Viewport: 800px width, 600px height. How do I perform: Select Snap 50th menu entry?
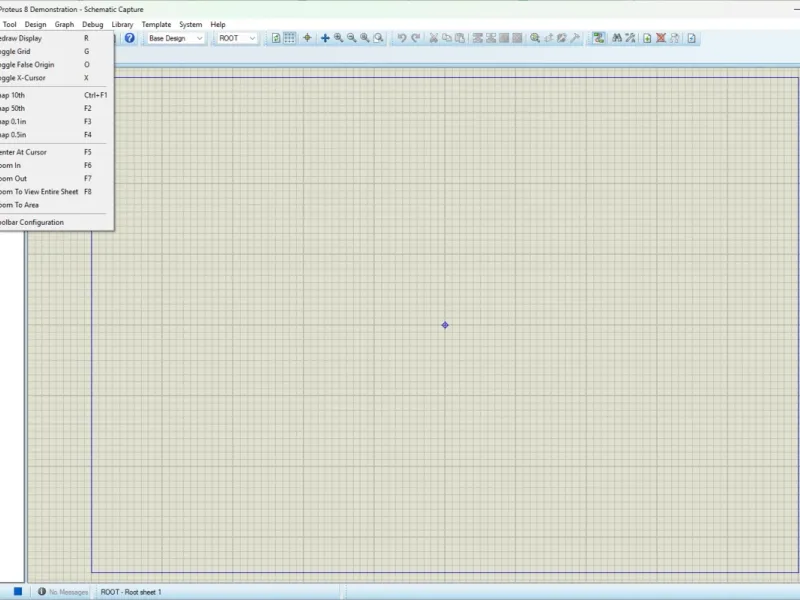[x=55, y=109]
